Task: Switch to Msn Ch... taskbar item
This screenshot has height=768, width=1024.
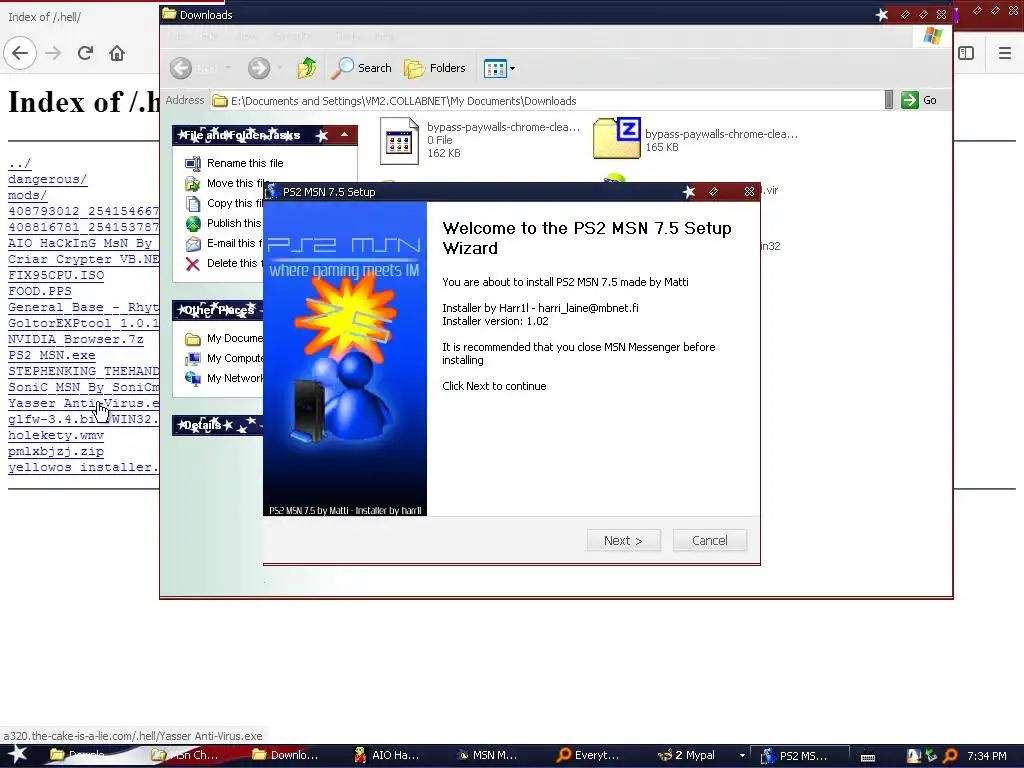Action: [x=185, y=755]
